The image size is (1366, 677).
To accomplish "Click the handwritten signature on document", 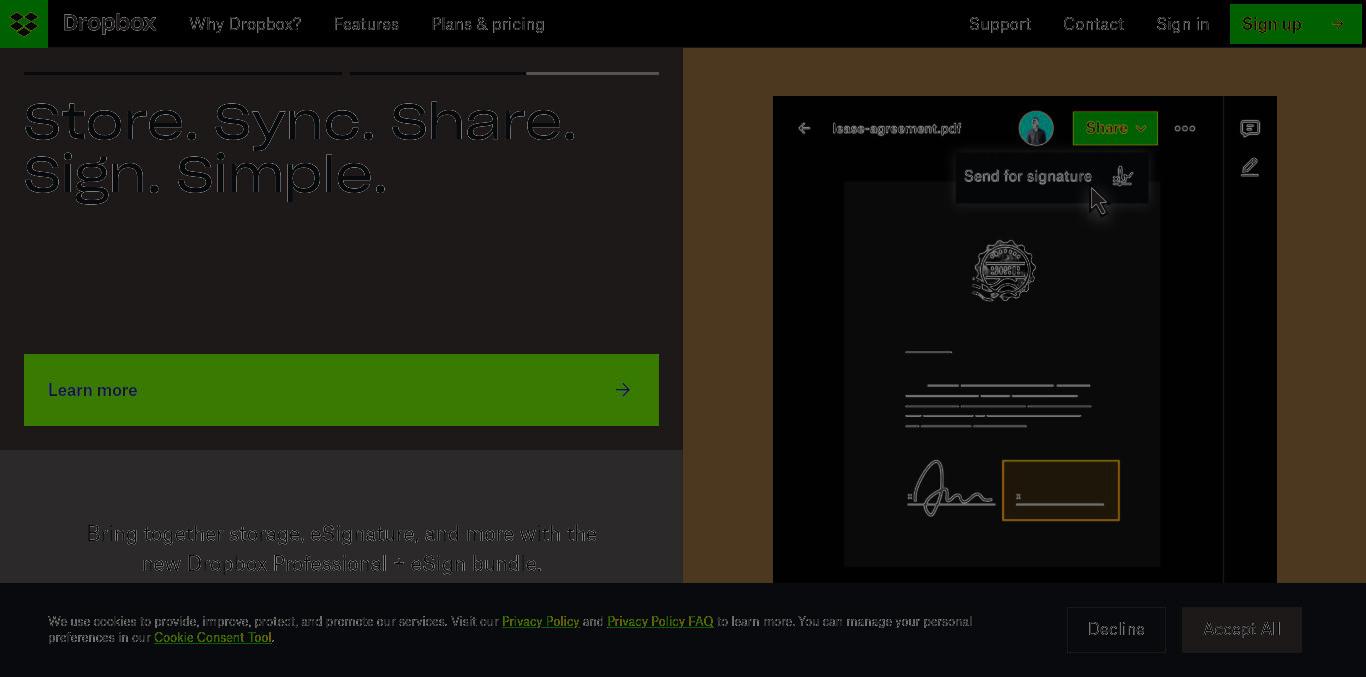I will [950, 488].
